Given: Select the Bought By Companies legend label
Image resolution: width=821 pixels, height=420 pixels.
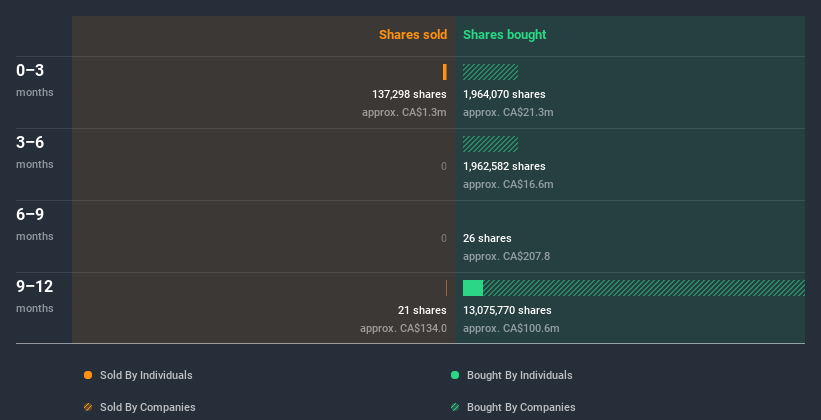Looking at the screenshot, I should (521, 407).
